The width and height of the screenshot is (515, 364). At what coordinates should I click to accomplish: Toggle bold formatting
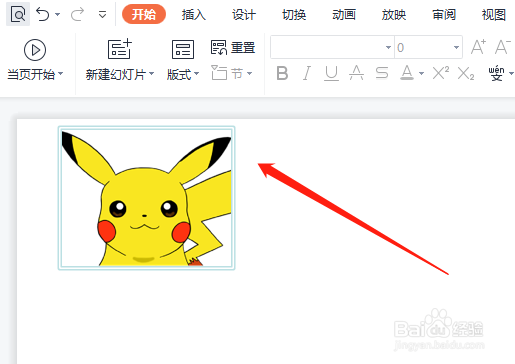coord(282,73)
